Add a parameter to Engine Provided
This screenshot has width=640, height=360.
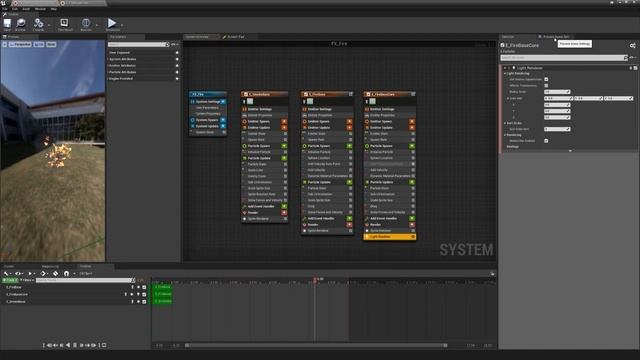point(177,78)
